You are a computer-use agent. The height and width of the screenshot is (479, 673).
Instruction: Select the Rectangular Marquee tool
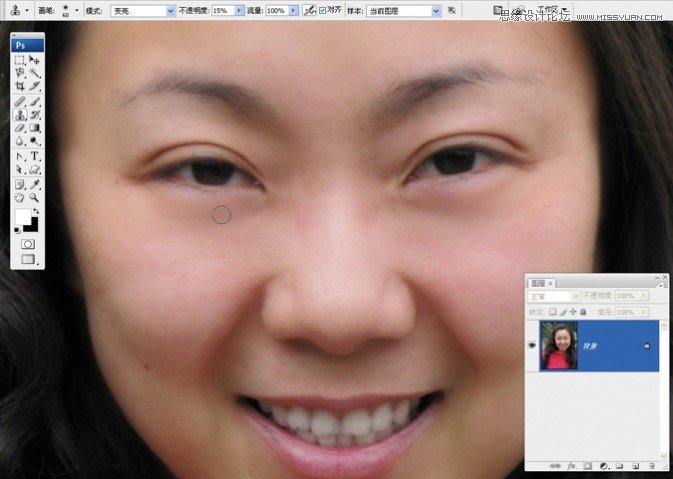[20, 60]
